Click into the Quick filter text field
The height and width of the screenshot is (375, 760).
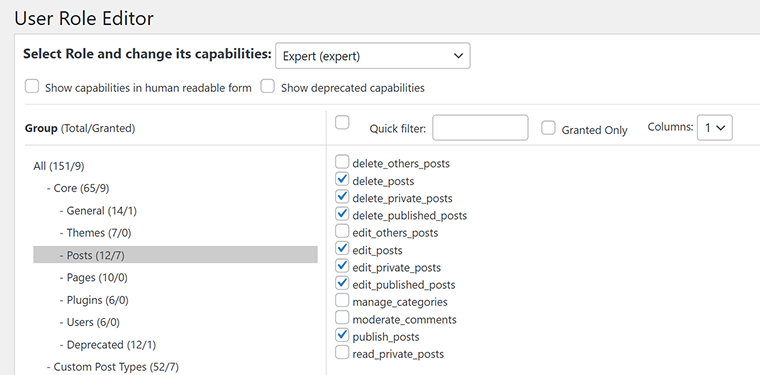coord(480,128)
